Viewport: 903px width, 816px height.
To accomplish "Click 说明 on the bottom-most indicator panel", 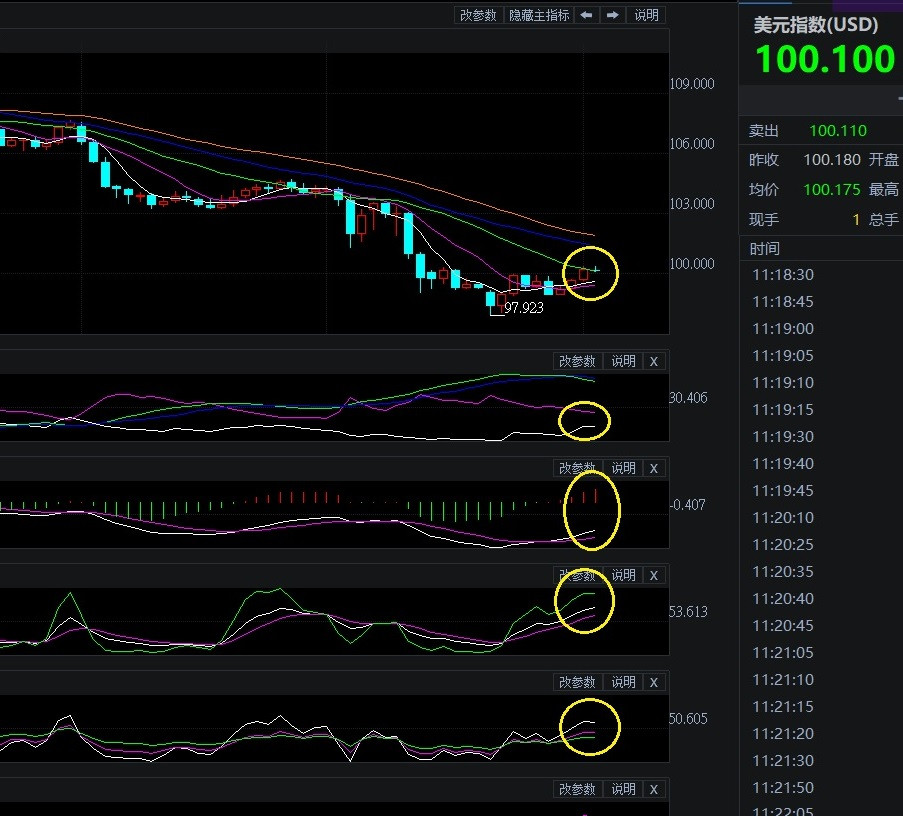I will [623, 789].
